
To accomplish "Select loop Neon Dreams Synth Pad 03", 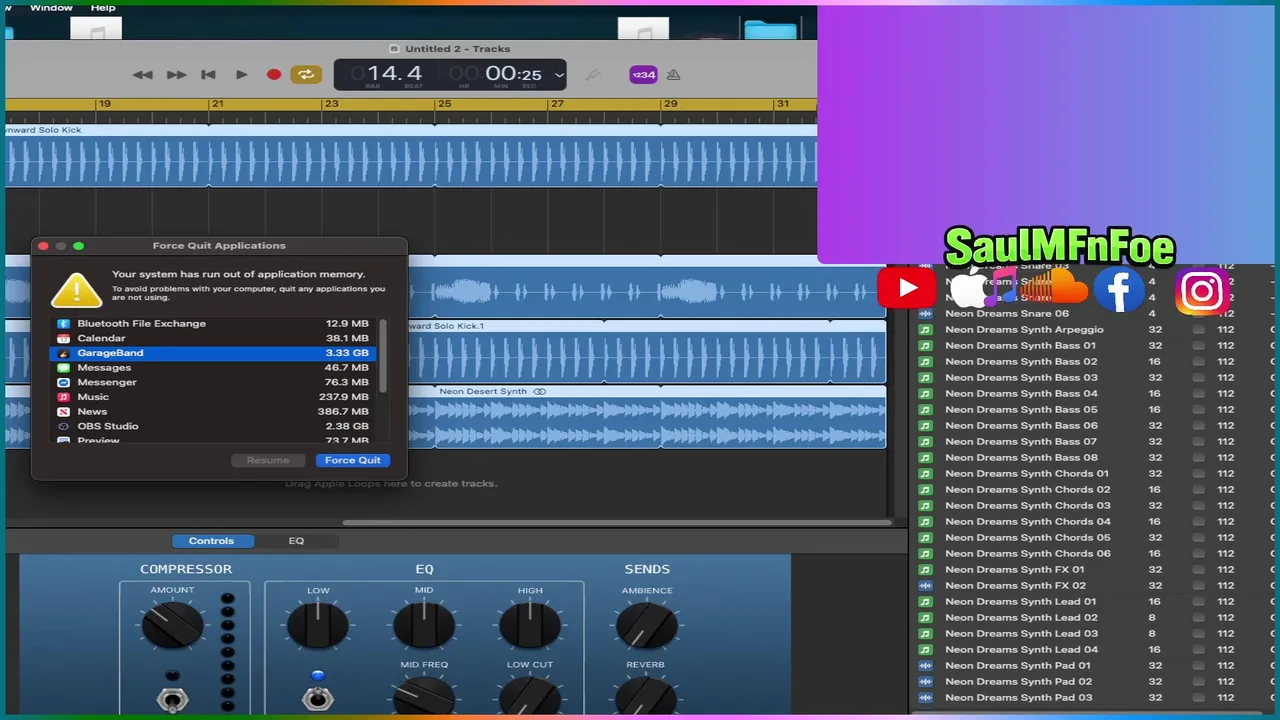I will pos(1018,697).
